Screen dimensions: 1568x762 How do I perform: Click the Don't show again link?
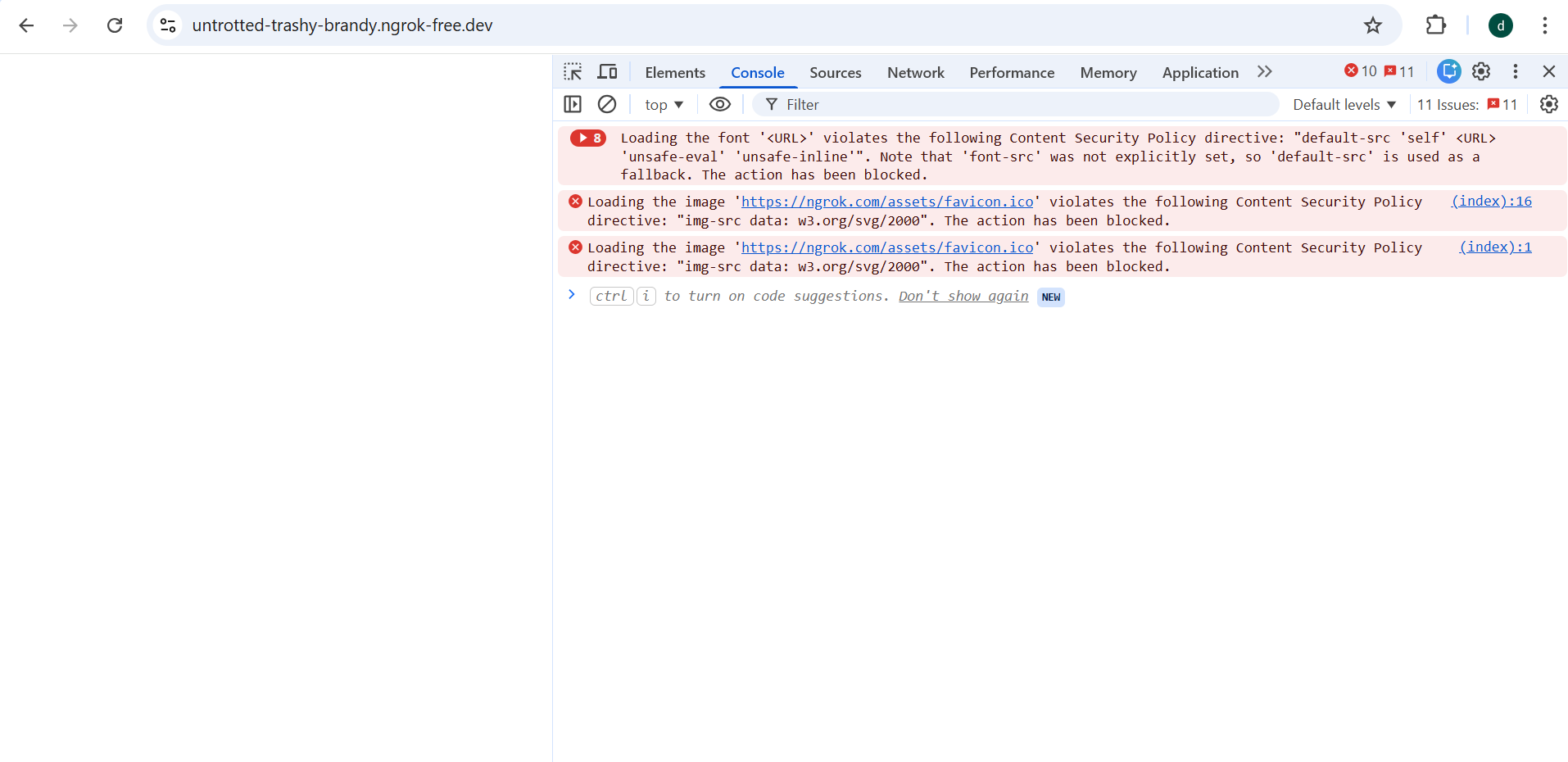click(x=963, y=296)
